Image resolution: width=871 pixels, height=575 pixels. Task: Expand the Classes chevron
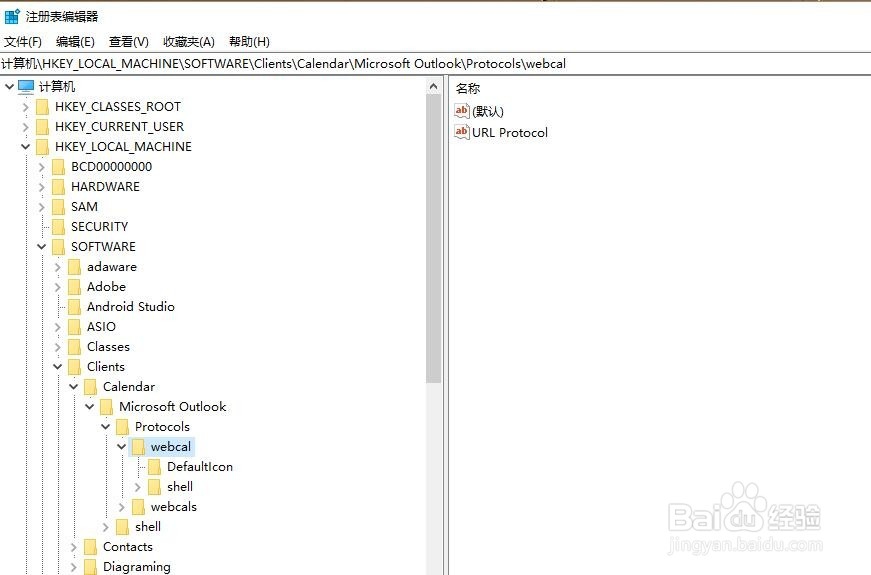[58, 347]
